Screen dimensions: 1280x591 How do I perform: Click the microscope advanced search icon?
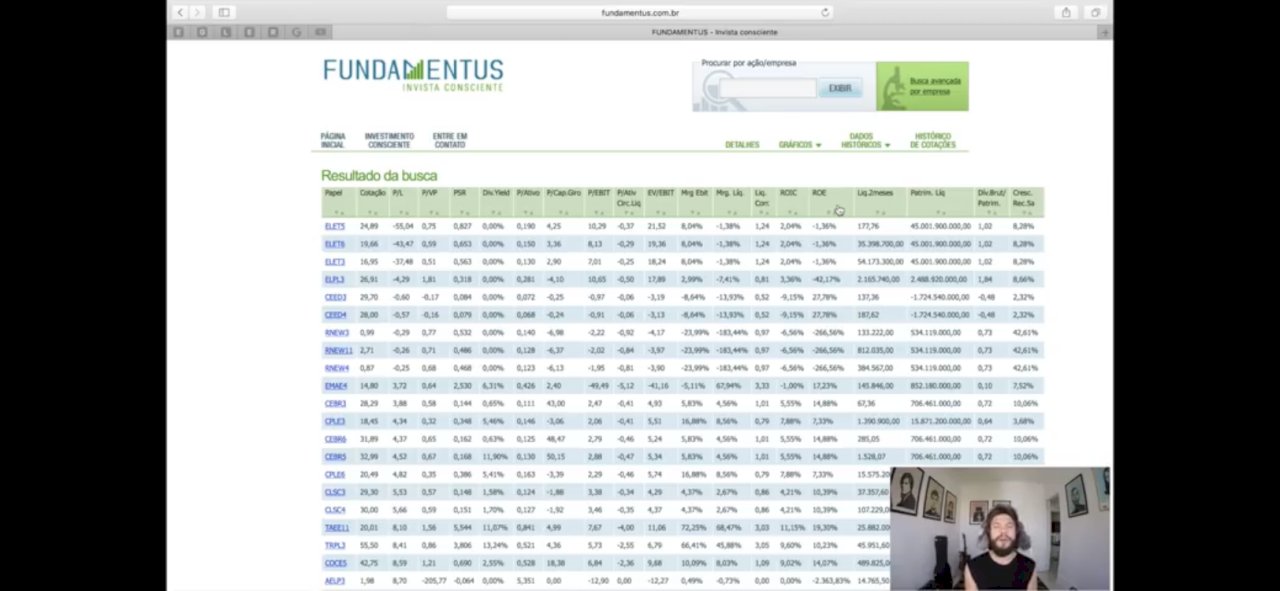(x=891, y=87)
